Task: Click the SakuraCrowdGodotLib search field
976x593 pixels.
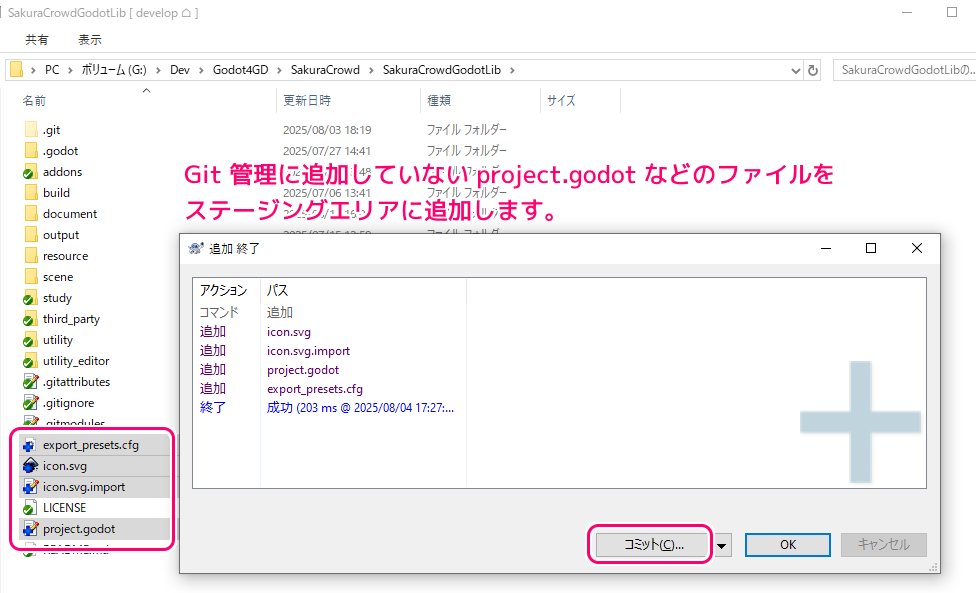Action: click(x=905, y=70)
